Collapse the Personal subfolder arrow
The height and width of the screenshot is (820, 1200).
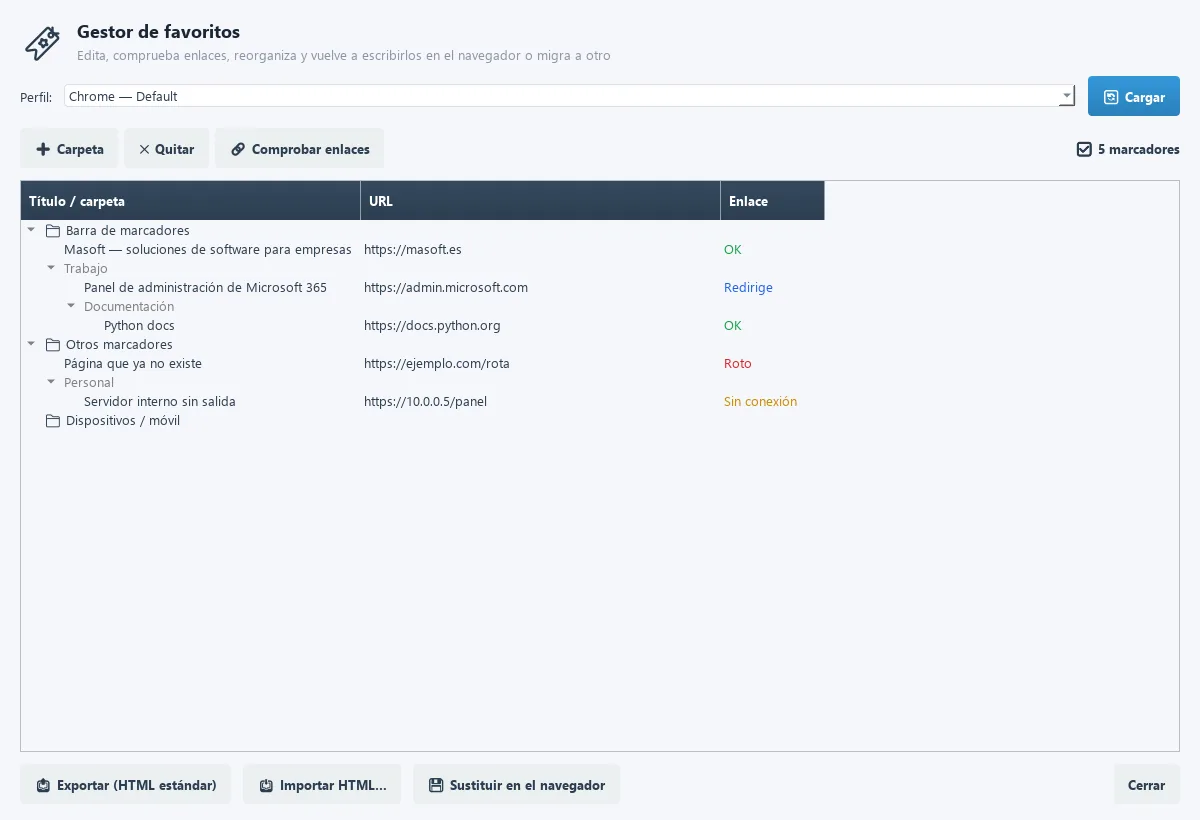pos(51,383)
